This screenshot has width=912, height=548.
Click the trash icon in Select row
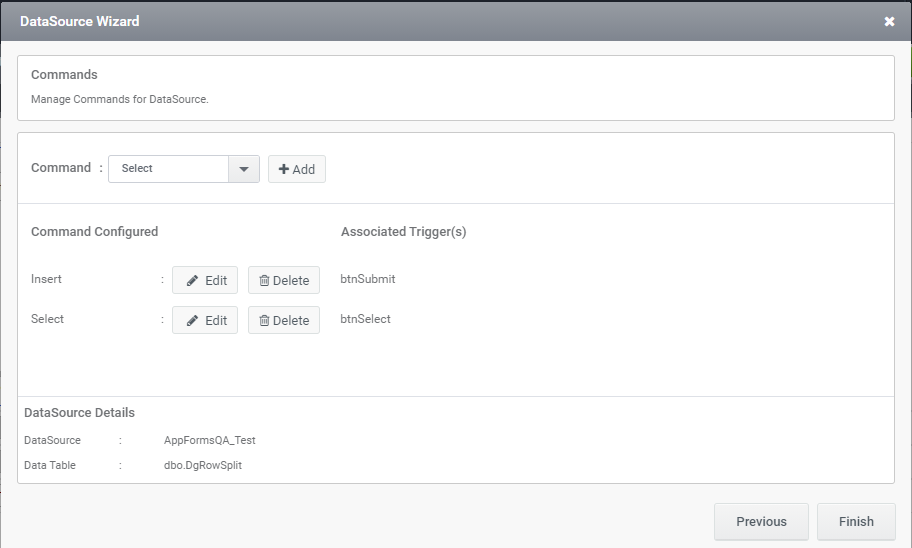pos(264,321)
